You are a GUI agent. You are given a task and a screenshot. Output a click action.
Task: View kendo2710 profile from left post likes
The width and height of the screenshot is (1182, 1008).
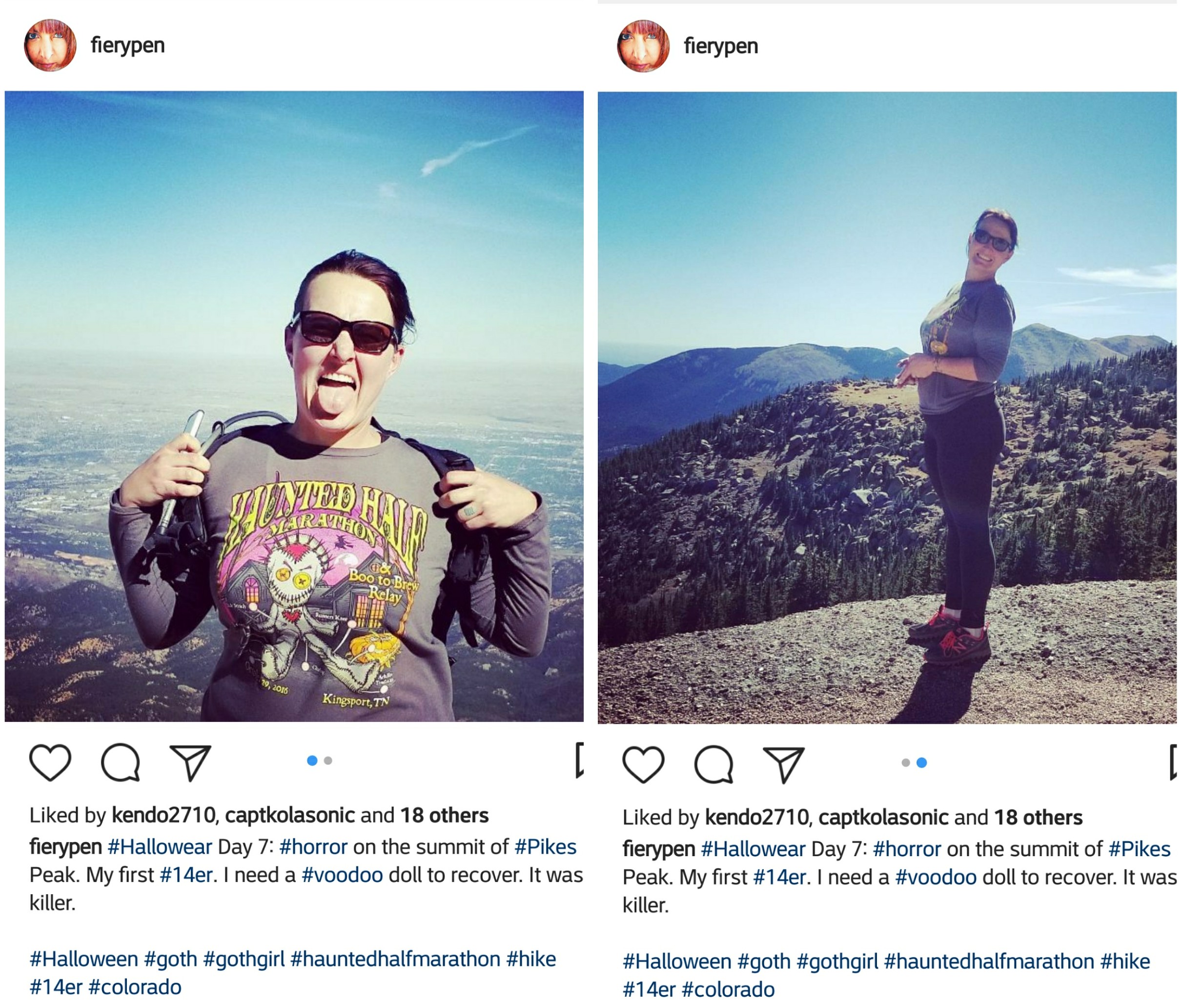(163, 815)
